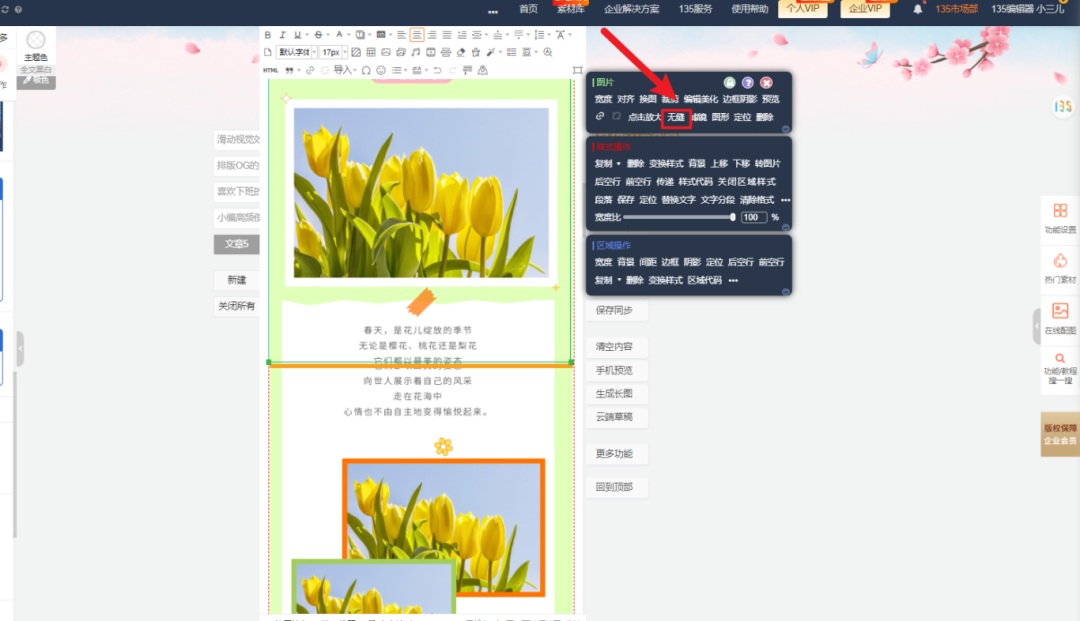Click 保存同步 button

615,310
